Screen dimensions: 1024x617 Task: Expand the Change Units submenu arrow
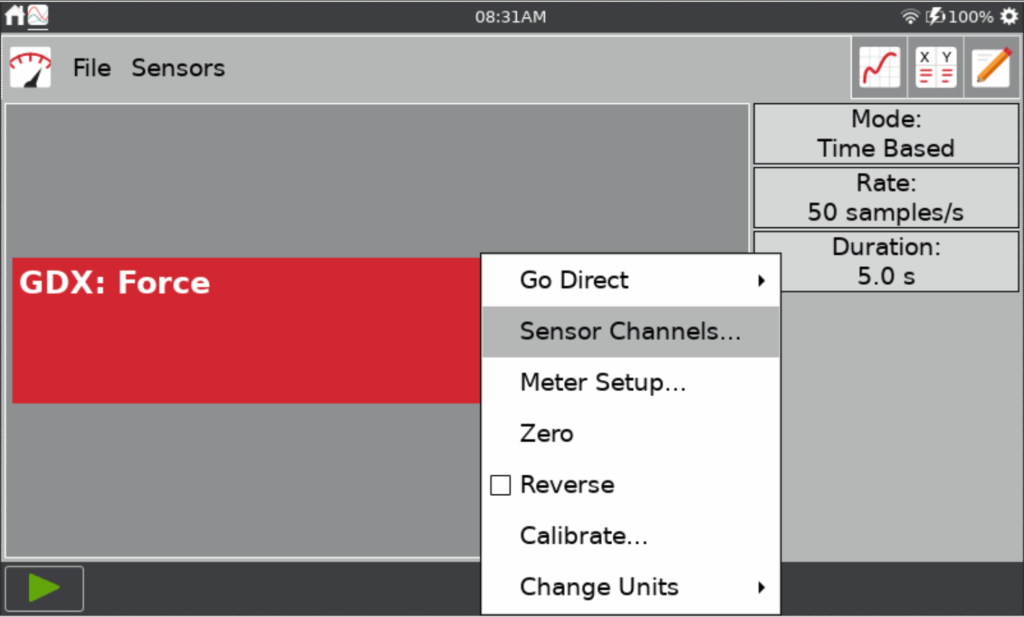761,587
